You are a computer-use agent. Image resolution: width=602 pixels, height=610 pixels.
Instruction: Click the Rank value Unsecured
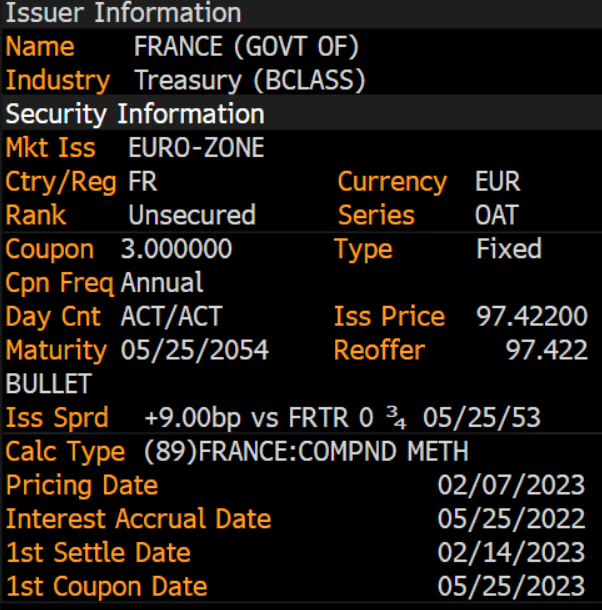tap(192, 215)
